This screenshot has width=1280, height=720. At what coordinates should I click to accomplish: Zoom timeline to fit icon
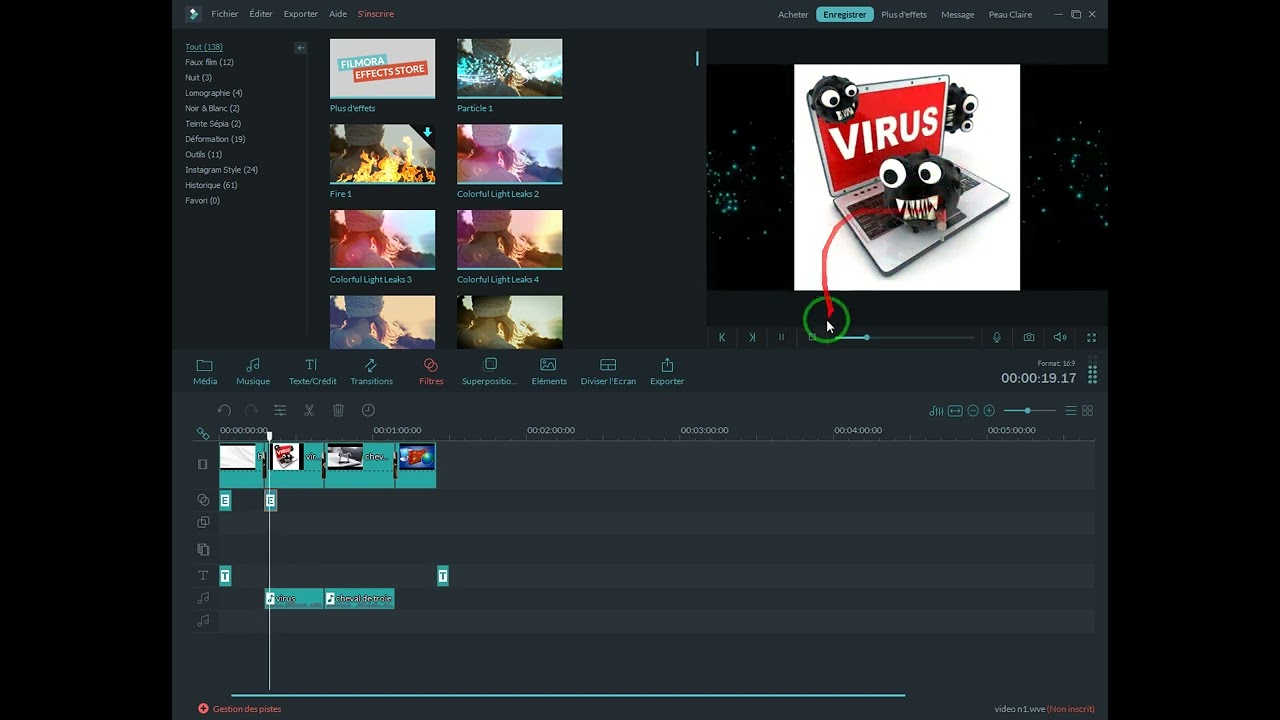[x=955, y=411]
